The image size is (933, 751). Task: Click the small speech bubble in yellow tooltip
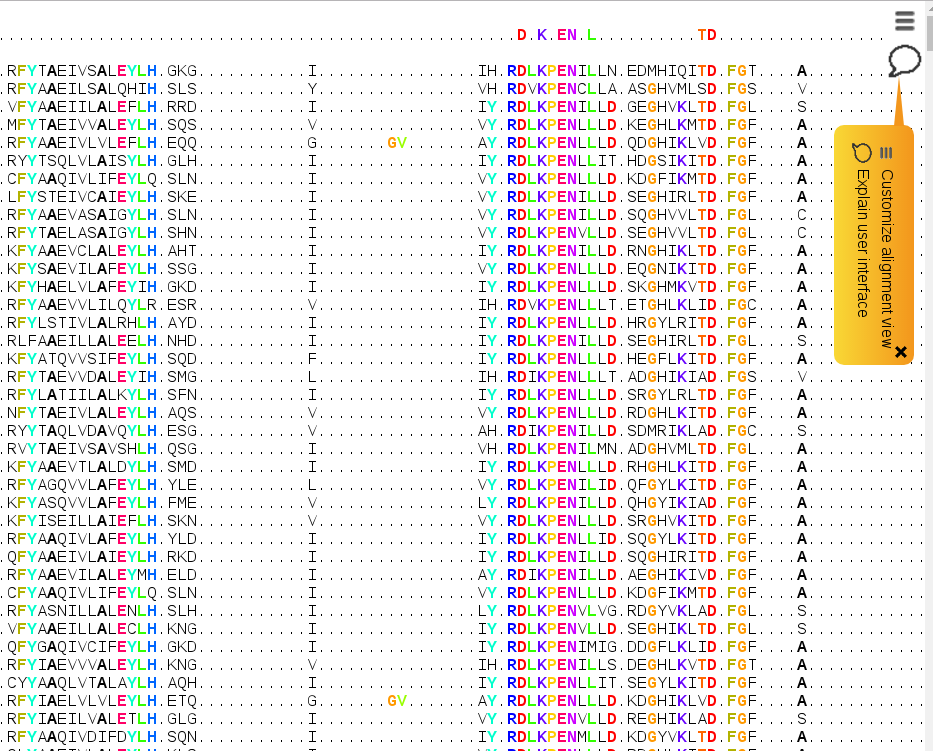tap(862, 153)
